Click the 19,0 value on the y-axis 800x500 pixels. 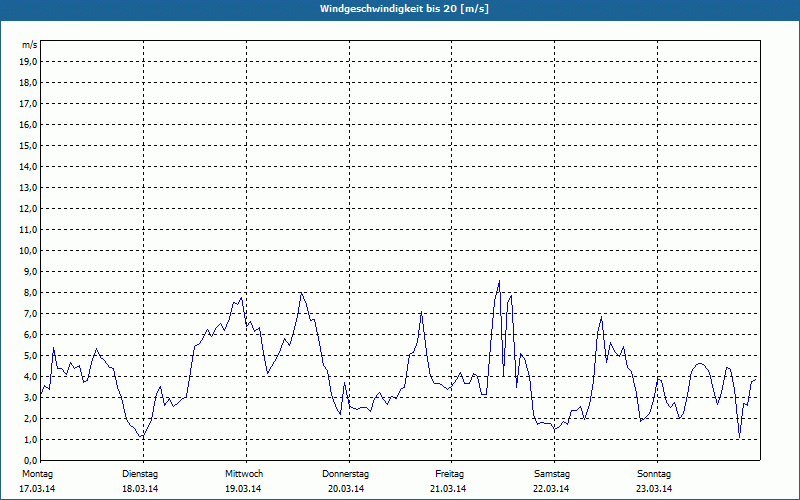pos(29,62)
